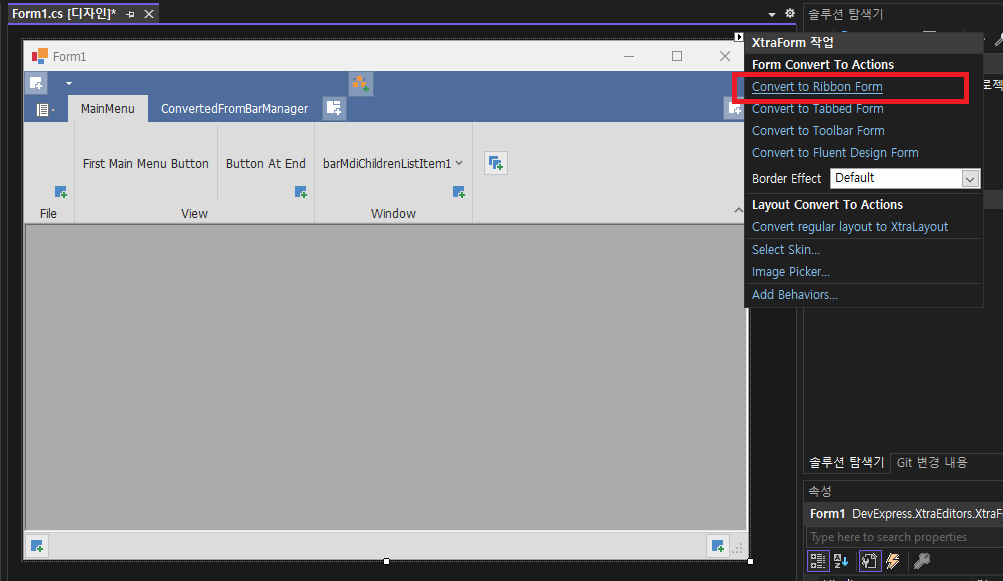Click the 속성 panel title
This screenshot has height=581, width=1003.
[x=820, y=491]
